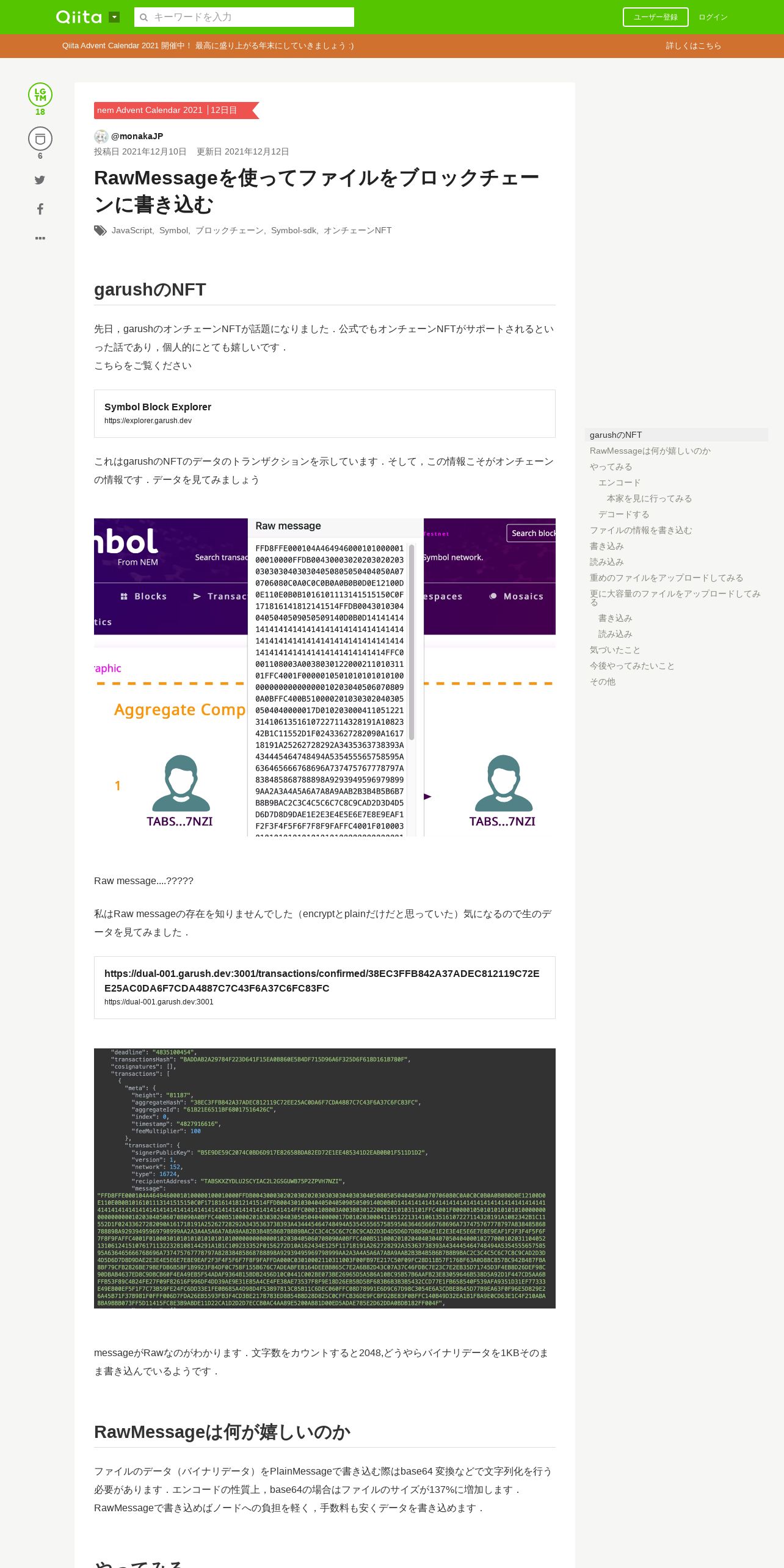Screen dimensions: 784x1568
Task: Jump to 今後やってみたいこと in contents
Action: pos(632,666)
